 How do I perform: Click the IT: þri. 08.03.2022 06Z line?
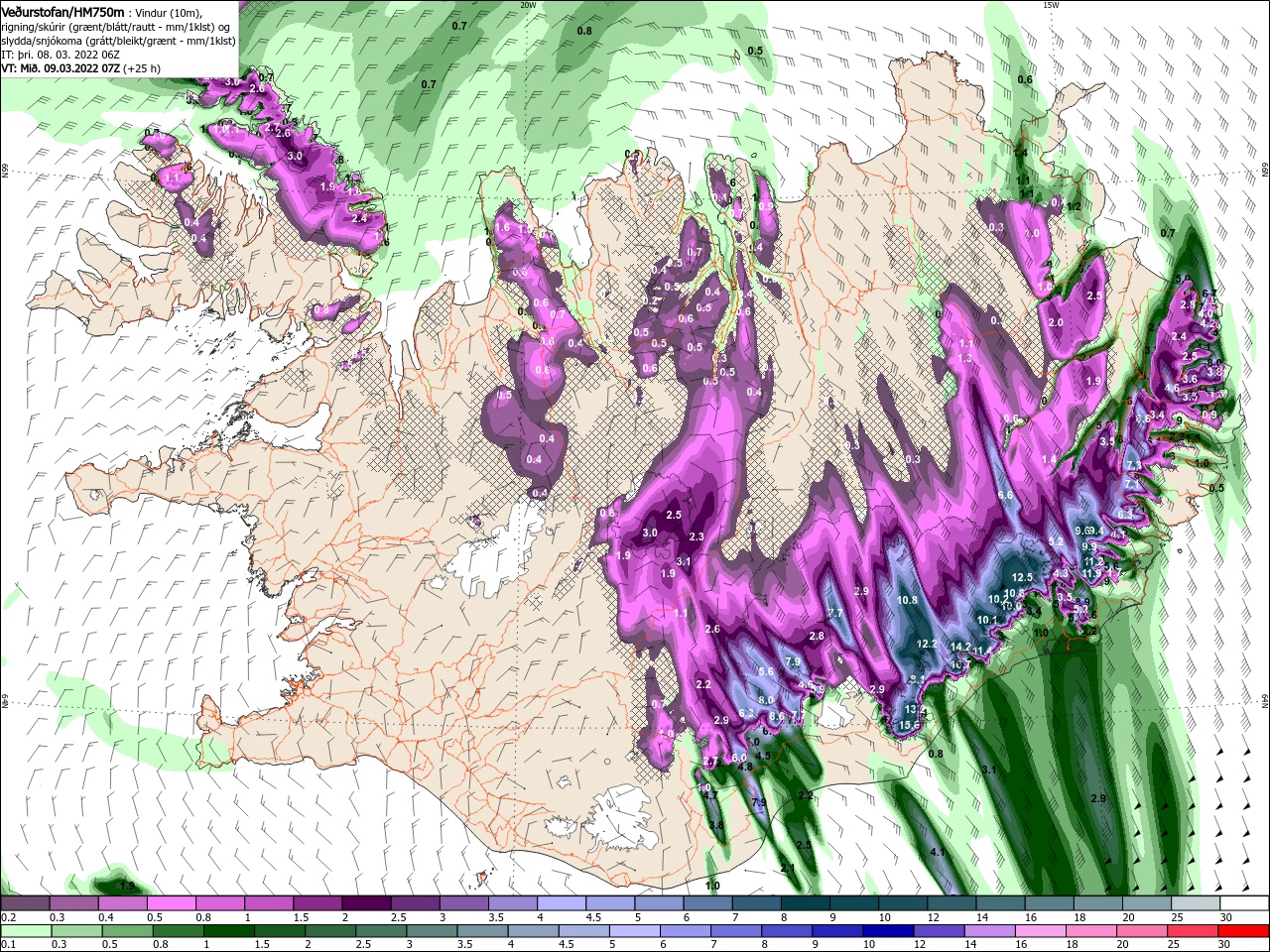click(61, 55)
